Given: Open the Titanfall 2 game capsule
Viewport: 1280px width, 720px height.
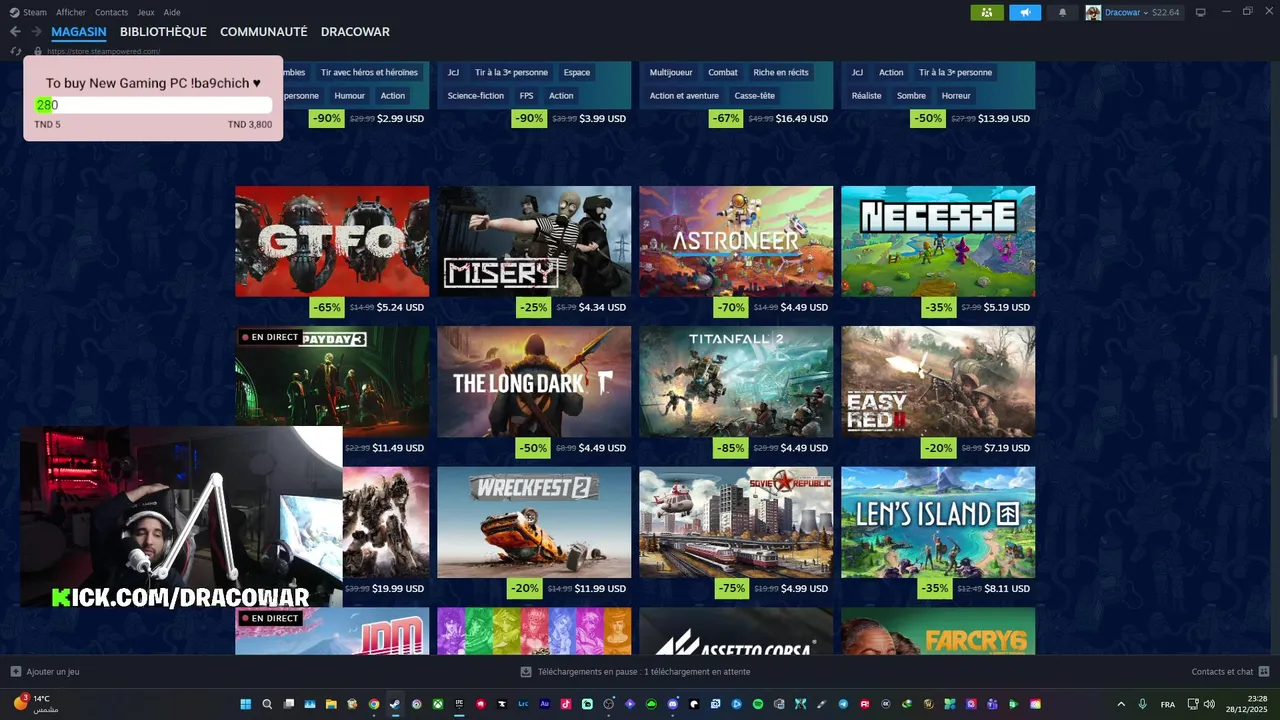Looking at the screenshot, I should (x=736, y=382).
